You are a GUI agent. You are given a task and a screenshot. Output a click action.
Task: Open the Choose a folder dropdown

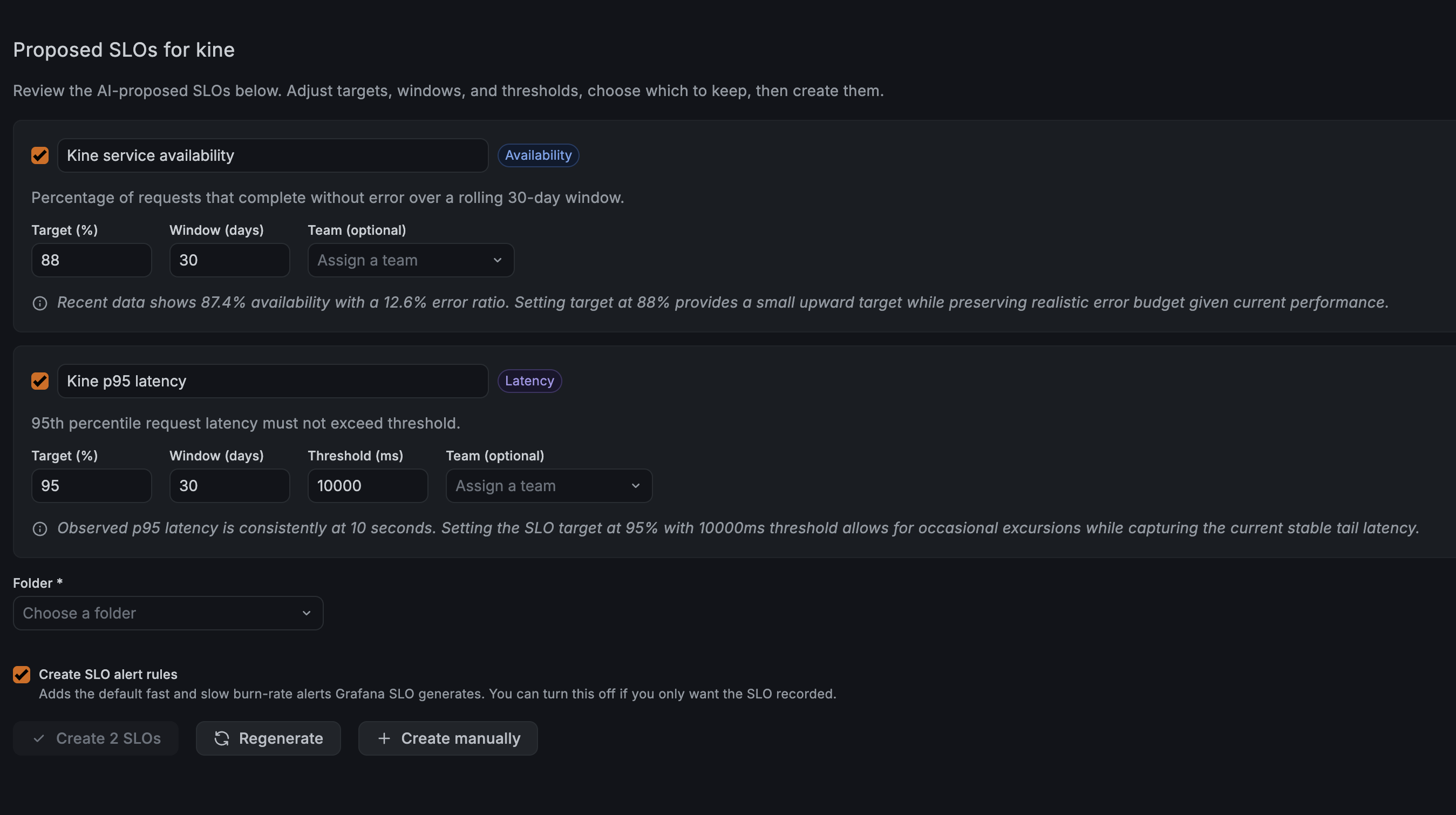[x=168, y=613]
